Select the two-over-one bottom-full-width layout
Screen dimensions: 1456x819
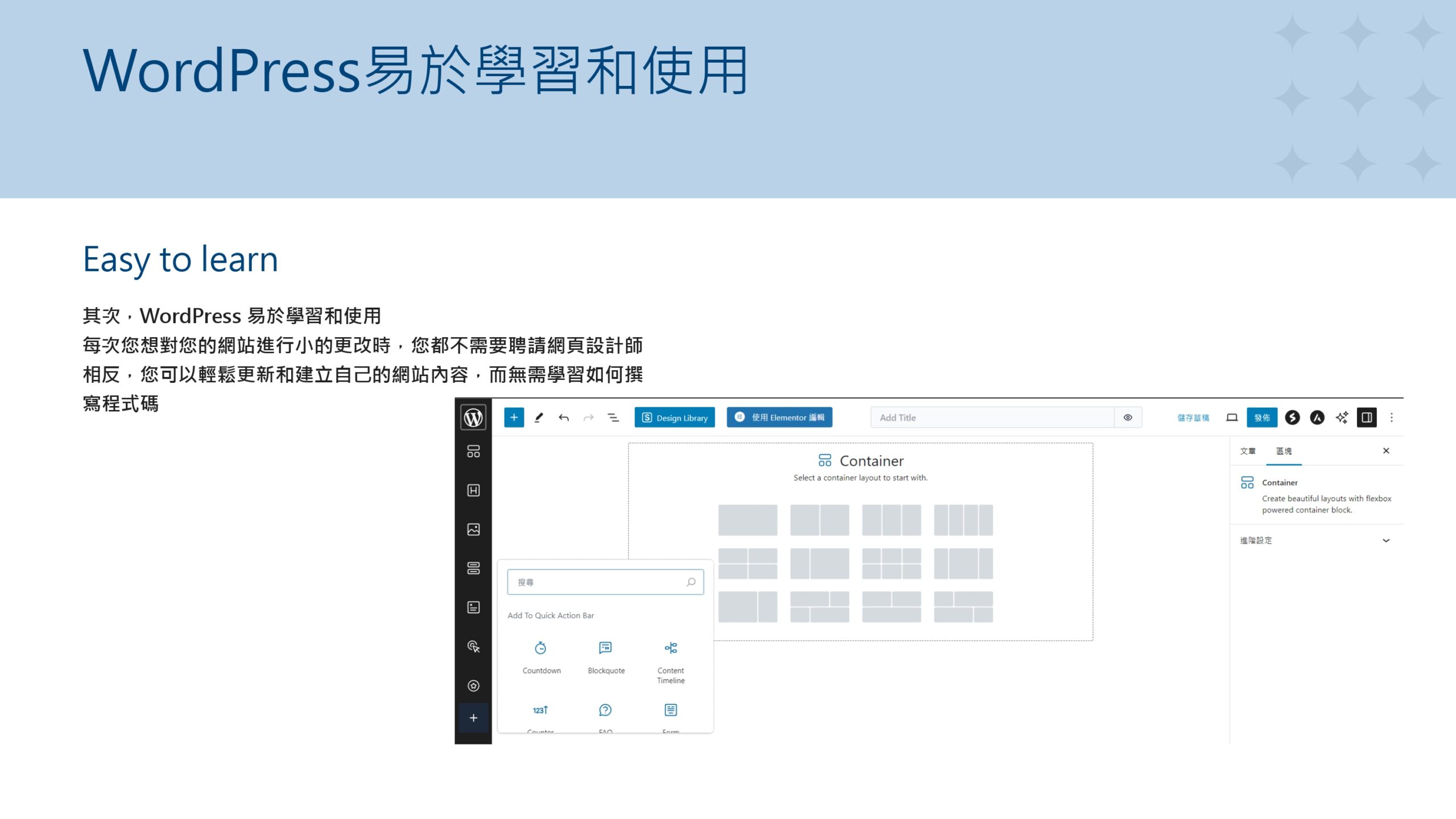(x=891, y=607)
